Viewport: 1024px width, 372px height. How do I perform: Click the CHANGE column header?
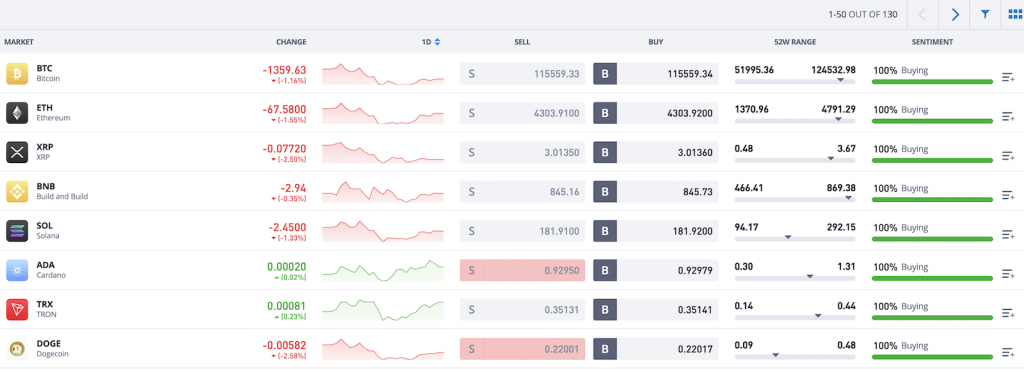click(291, 42)
